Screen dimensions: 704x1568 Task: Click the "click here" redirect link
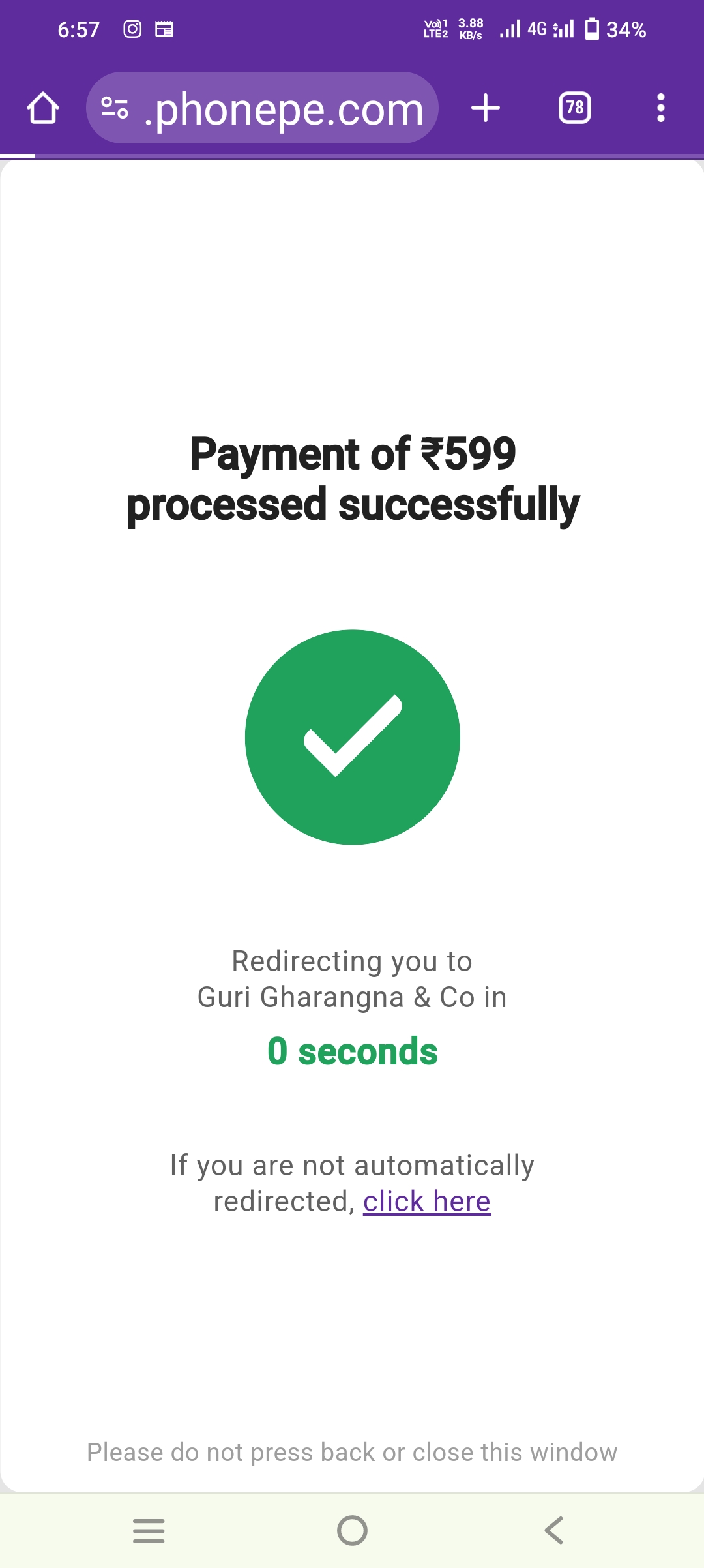tap(427, 1201)
